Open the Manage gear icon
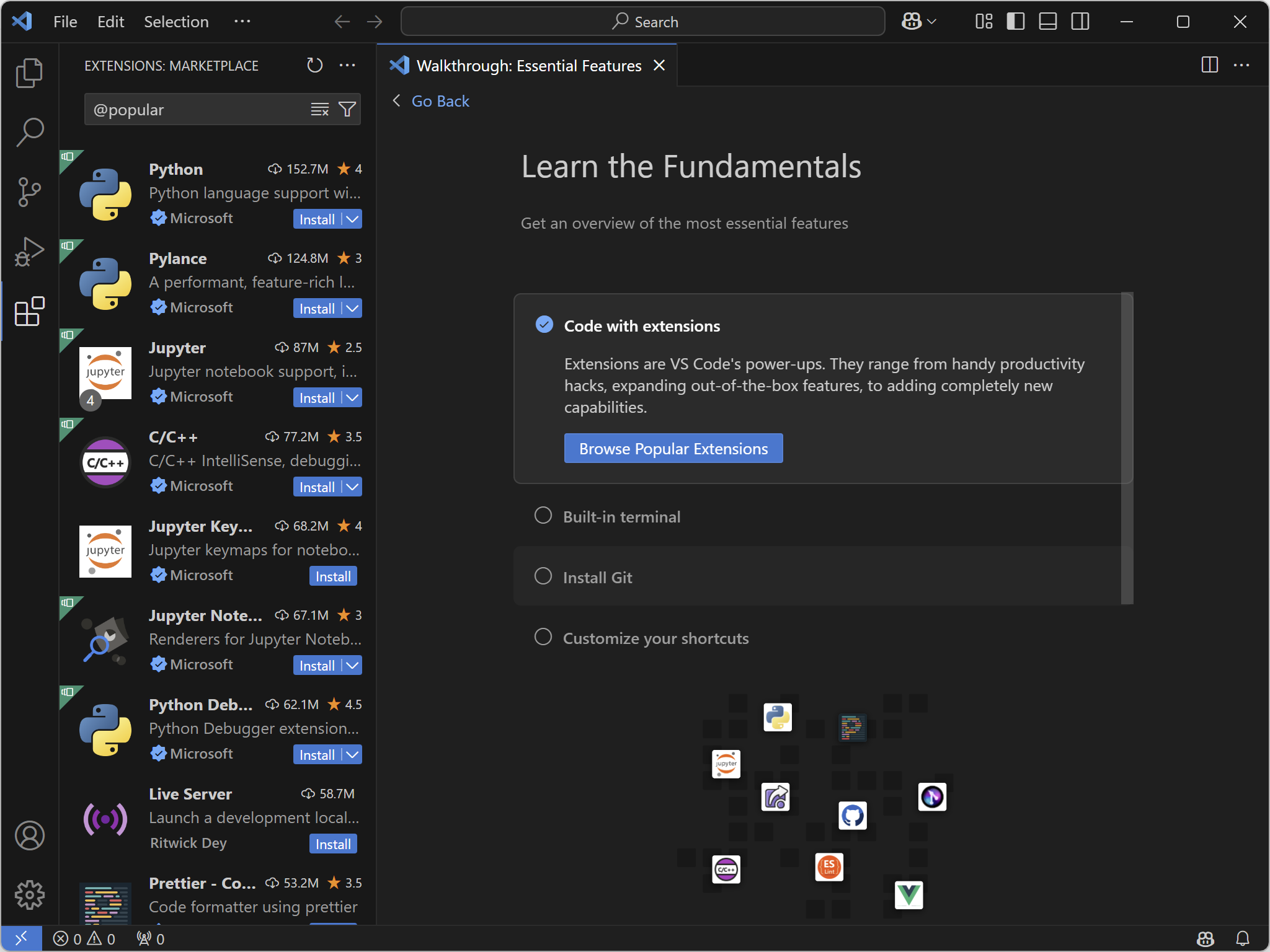Viewport: 1270px width, 952px height. 29,895
